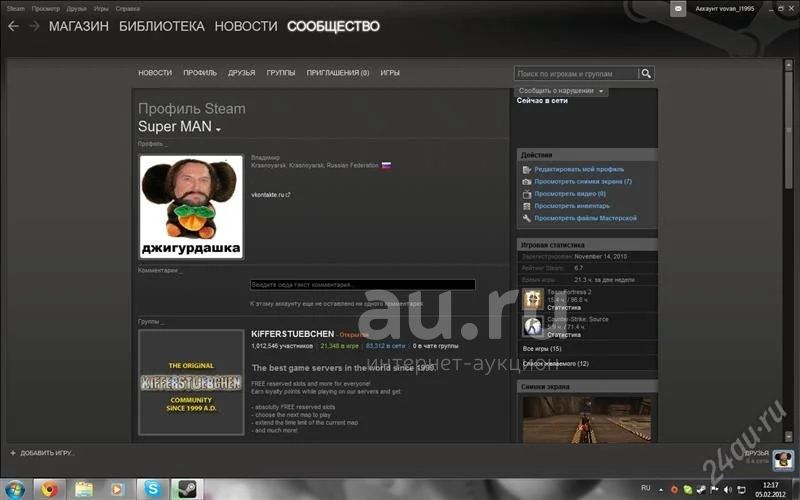Open the ГРУППЫ sub-tab
The width and height of the screenshot is (800, 500).
click(281, 73)
